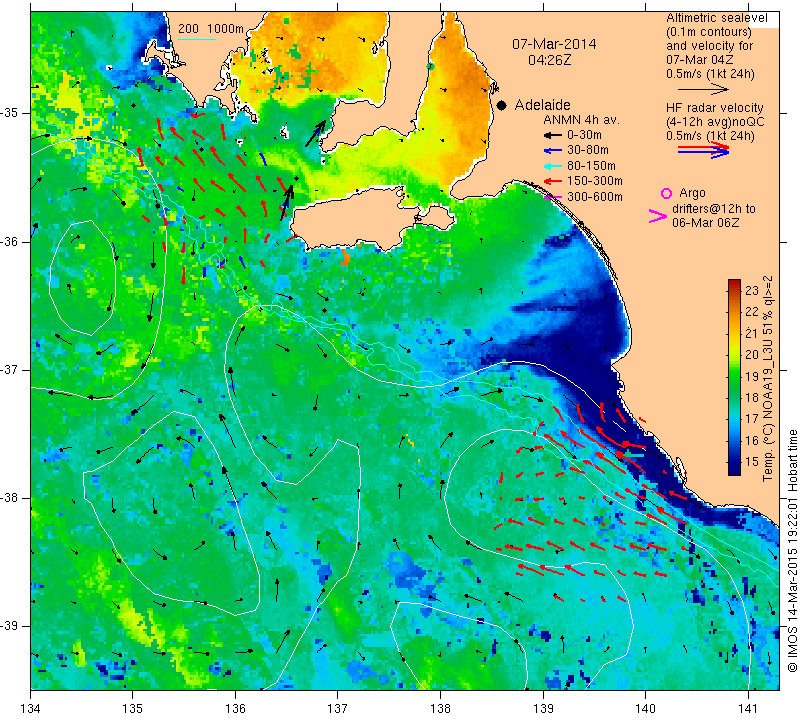Click the ANMN 4h av. heading
The height and width of the screenshot is (720, 800).
tap(582, 120)
